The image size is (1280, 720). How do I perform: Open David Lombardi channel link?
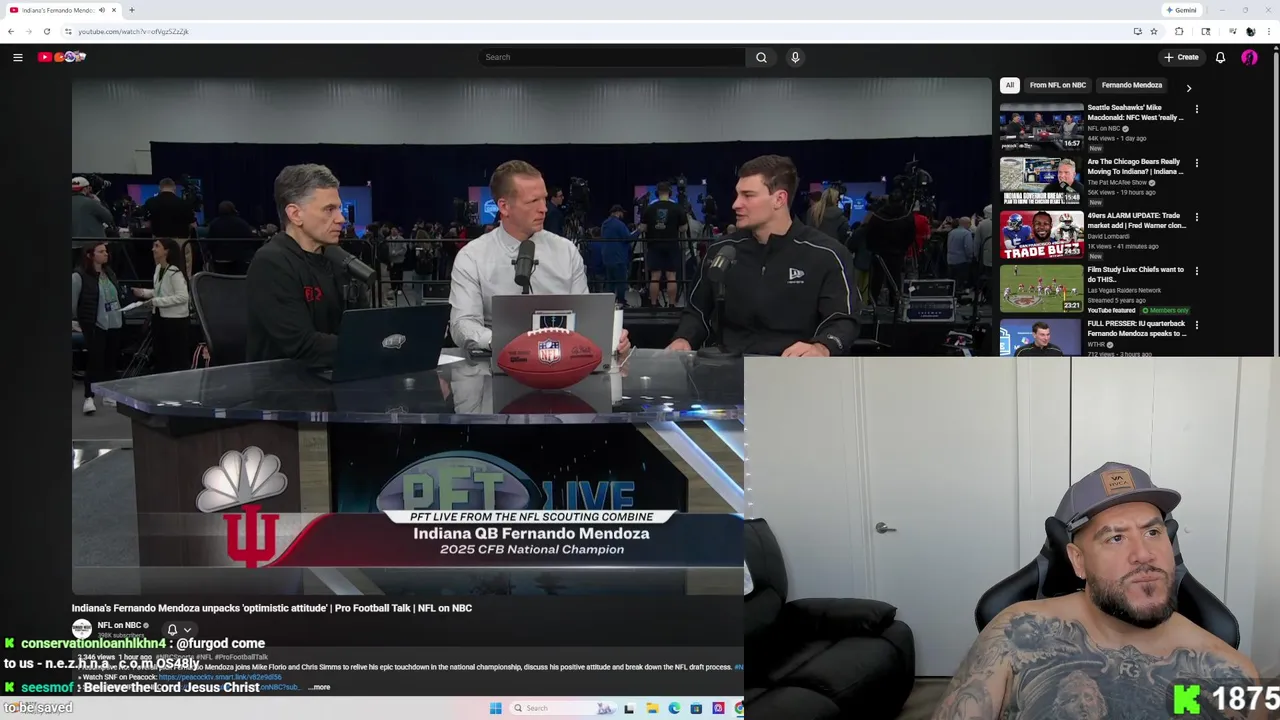tap(1109, 236)
